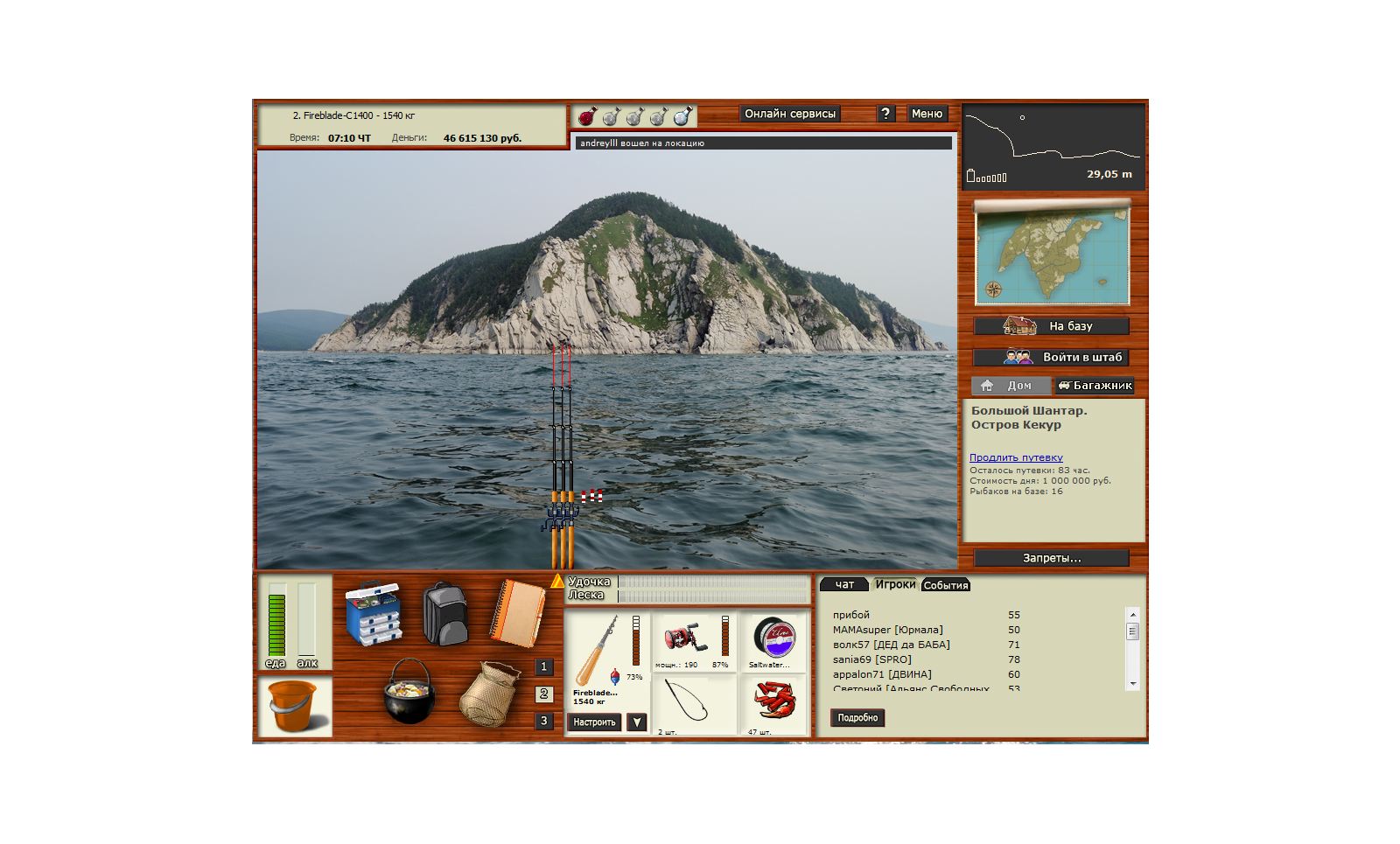Image resolution: width=1400 pixels, height=844 pixels.
Task: Expand the rod setup dropdown arrow
Action: (x=637, y=722)
